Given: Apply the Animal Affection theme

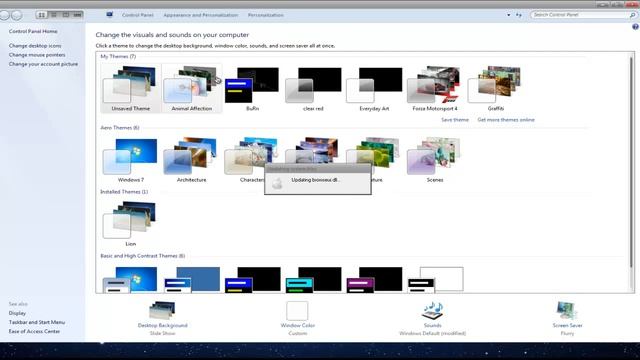Looking at the screenshot, I should 191,88.
